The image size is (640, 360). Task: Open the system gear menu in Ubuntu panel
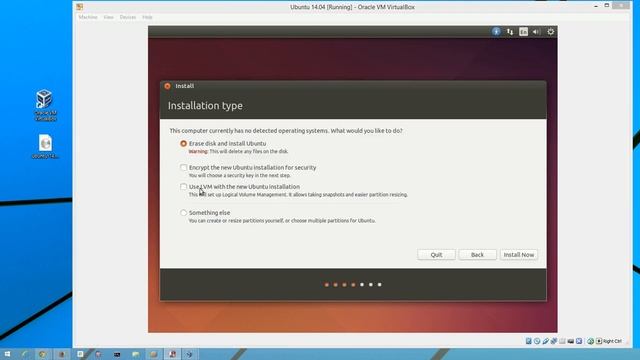(x=551, y=31)
